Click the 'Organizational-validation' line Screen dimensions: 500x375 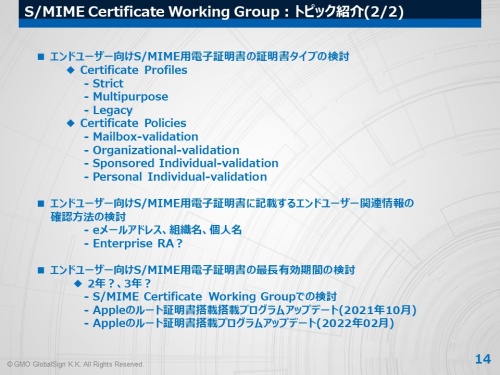click(166, 150)
